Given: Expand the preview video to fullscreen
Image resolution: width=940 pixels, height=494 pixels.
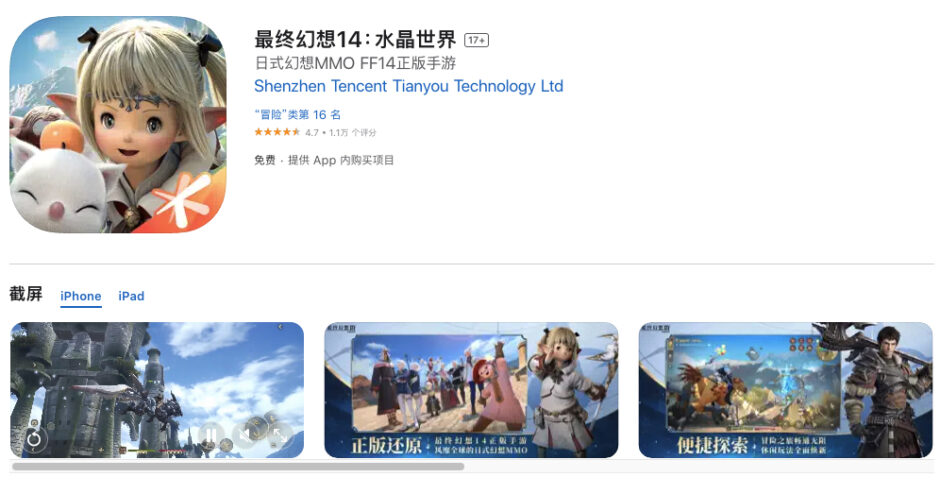Looking at the screenshot, I should pos(280,434).
